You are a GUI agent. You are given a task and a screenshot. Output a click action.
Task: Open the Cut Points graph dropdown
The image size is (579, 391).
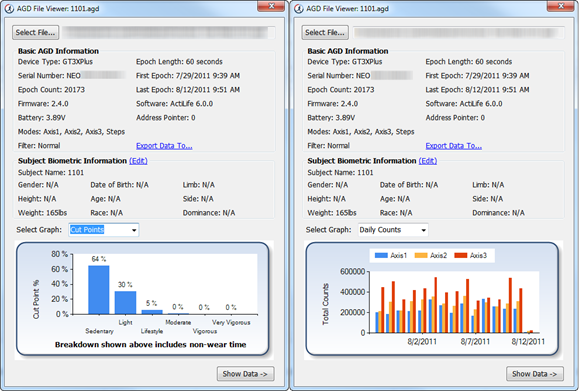click(x=104, y=230)
